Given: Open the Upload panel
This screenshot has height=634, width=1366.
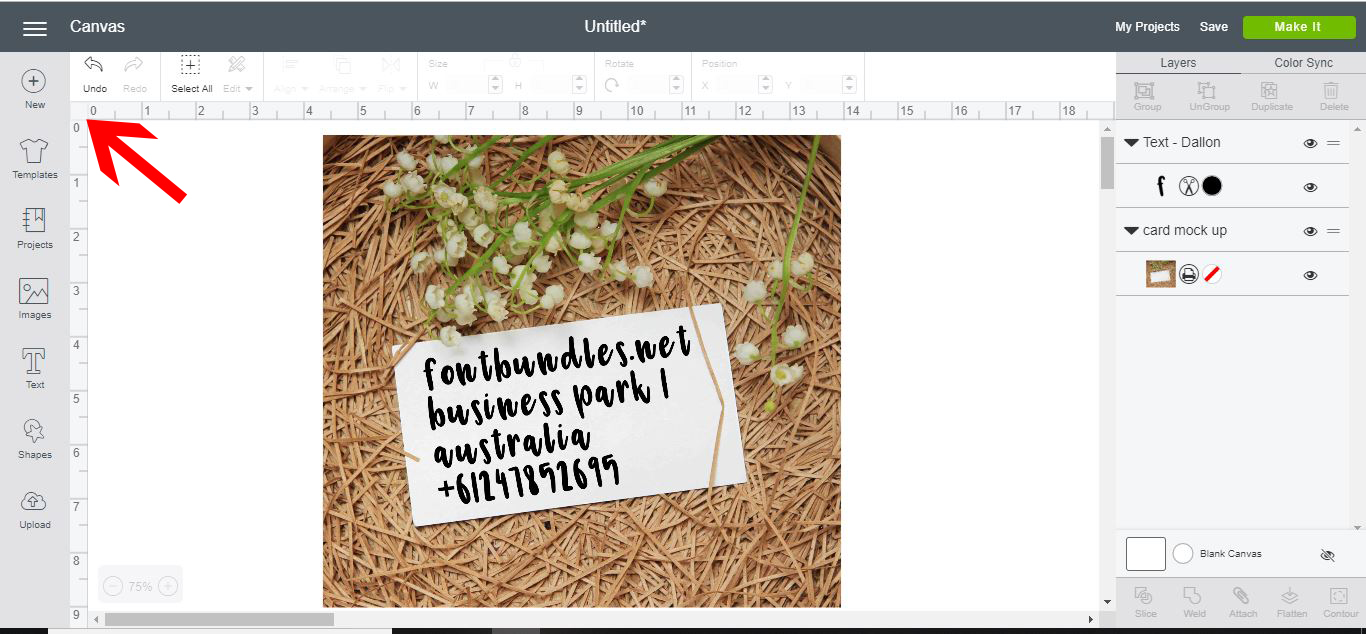Looking at the screenshot, I should click(34, 508).
